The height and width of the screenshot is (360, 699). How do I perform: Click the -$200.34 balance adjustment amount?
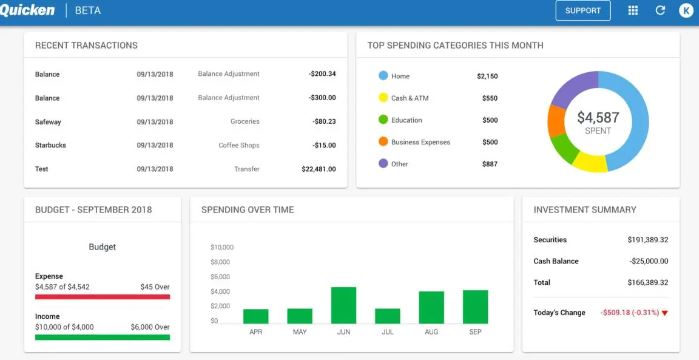(x=322, y=74)
